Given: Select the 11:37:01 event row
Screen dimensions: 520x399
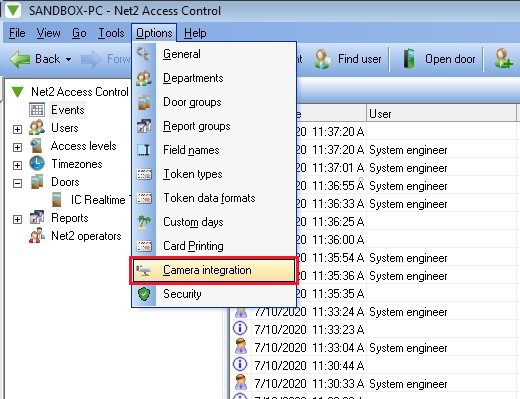Looking at the screenshot, I should 407,168.
